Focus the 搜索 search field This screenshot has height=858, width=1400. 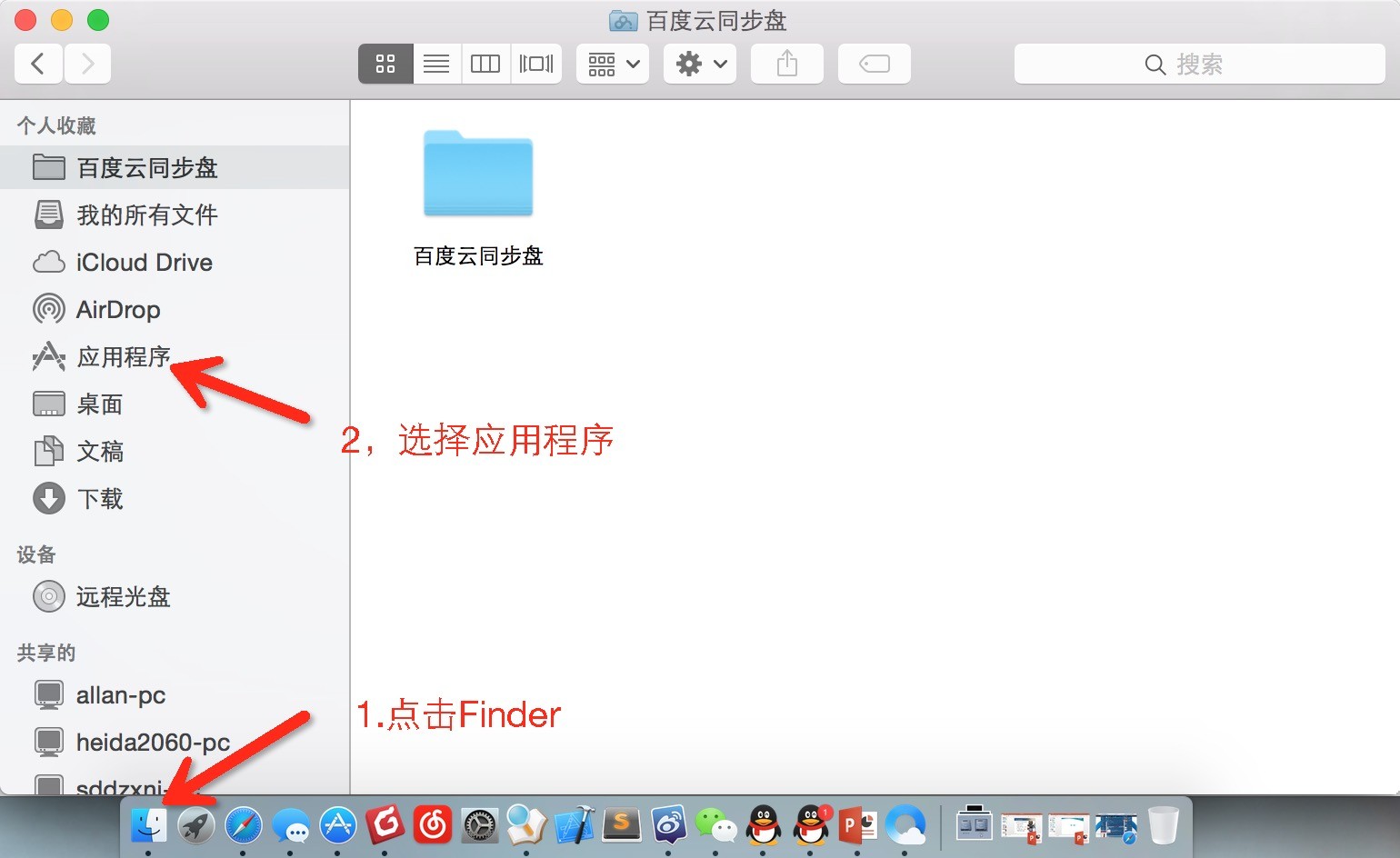1200,64
